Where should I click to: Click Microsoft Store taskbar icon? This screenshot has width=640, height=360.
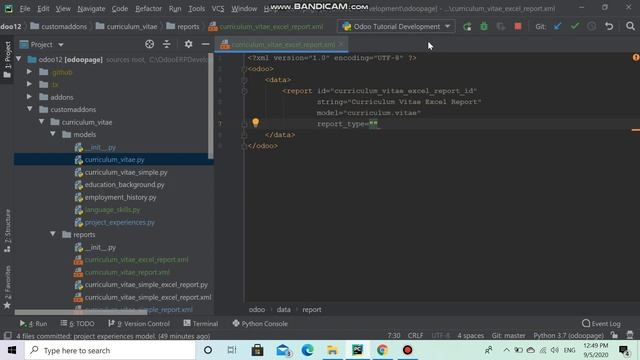[x=257, y=350]
